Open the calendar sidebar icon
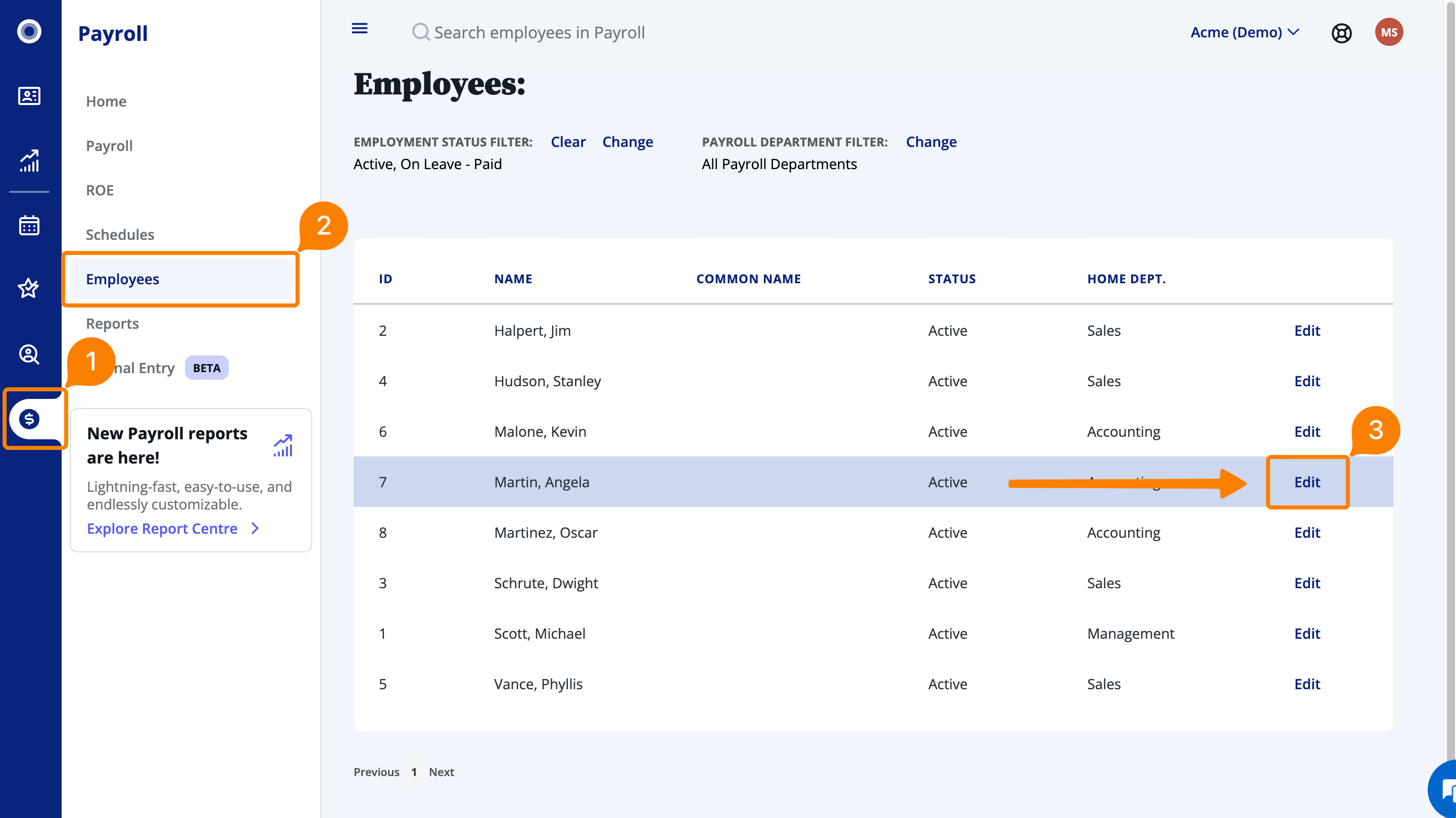The height and width of the screenshot is (818, 1456). tap(29, 225)
